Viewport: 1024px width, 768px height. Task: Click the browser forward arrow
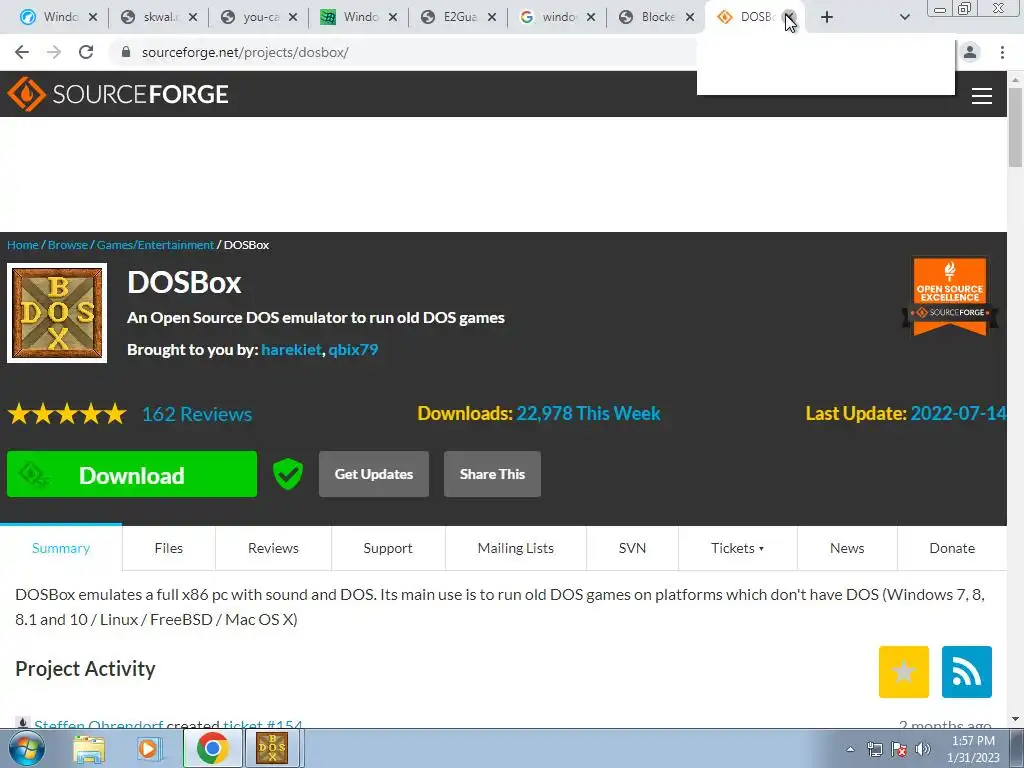tap(54, 52)
